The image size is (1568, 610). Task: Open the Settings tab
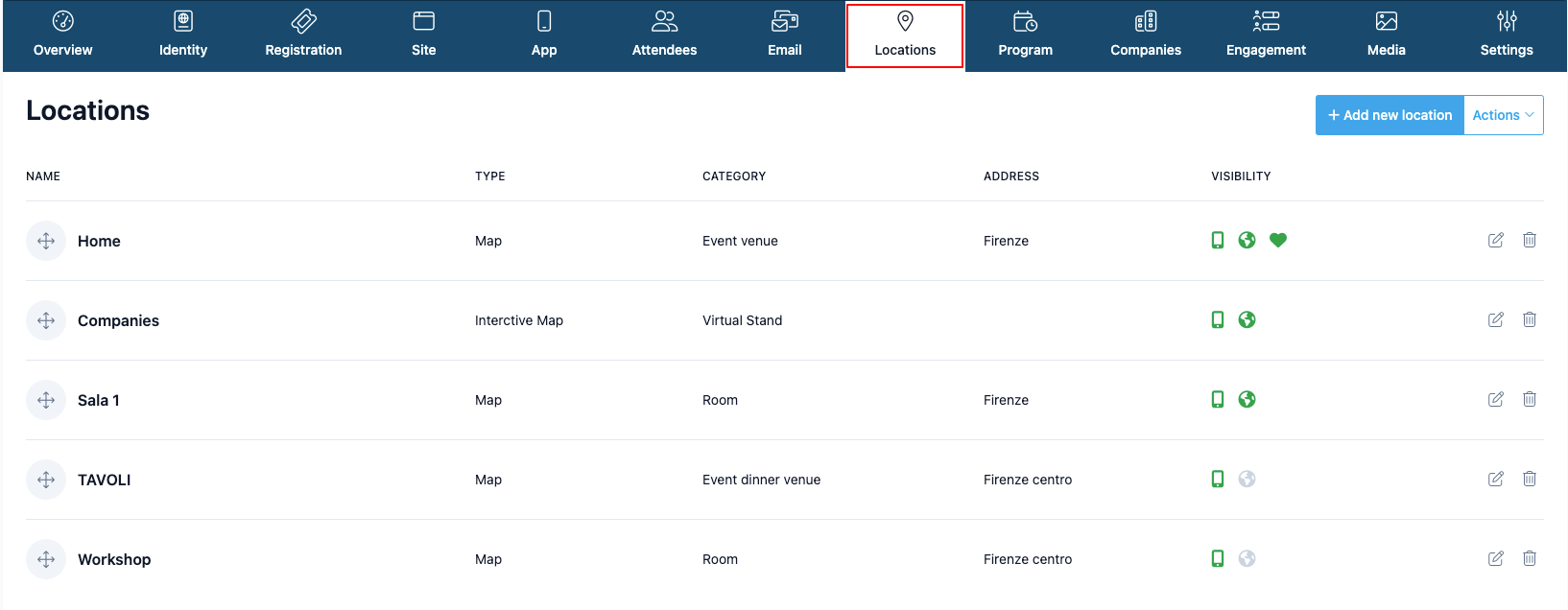(1507, 35)
